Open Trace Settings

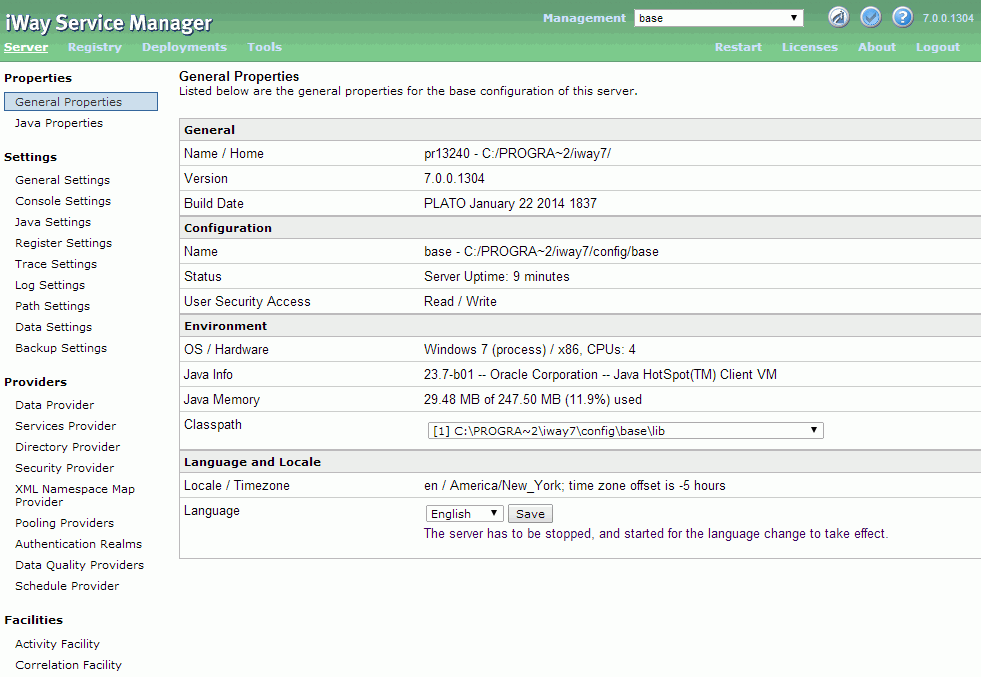point(56,264)
